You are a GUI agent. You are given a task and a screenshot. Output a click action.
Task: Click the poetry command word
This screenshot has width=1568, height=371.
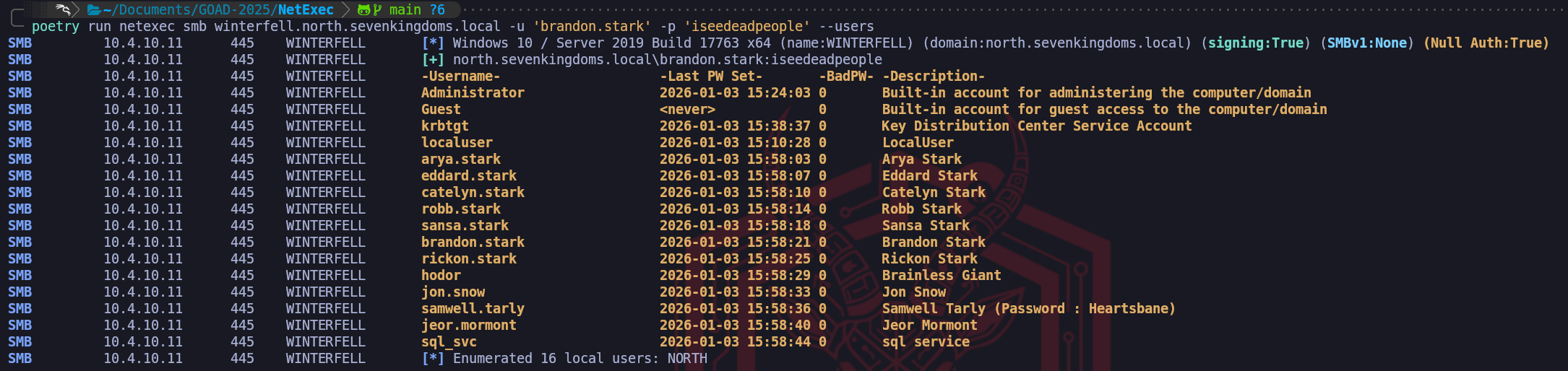56,27
